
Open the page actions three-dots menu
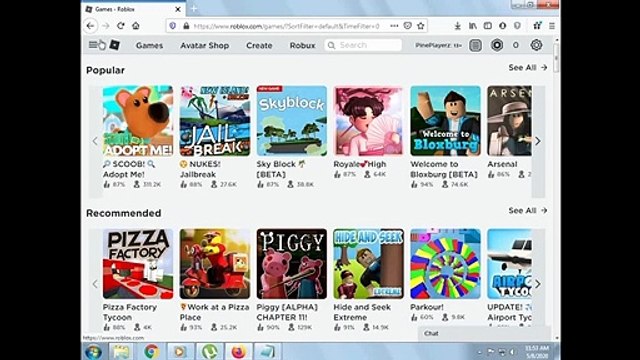[394, 26]
